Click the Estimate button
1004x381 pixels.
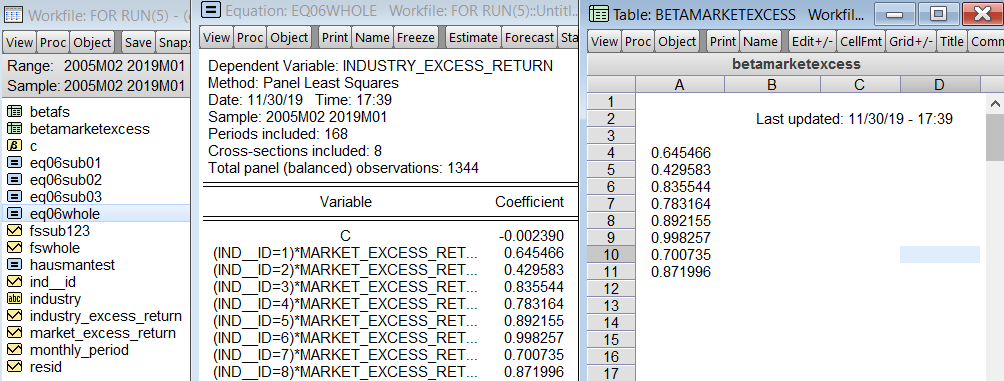click(x=473, y=38)
